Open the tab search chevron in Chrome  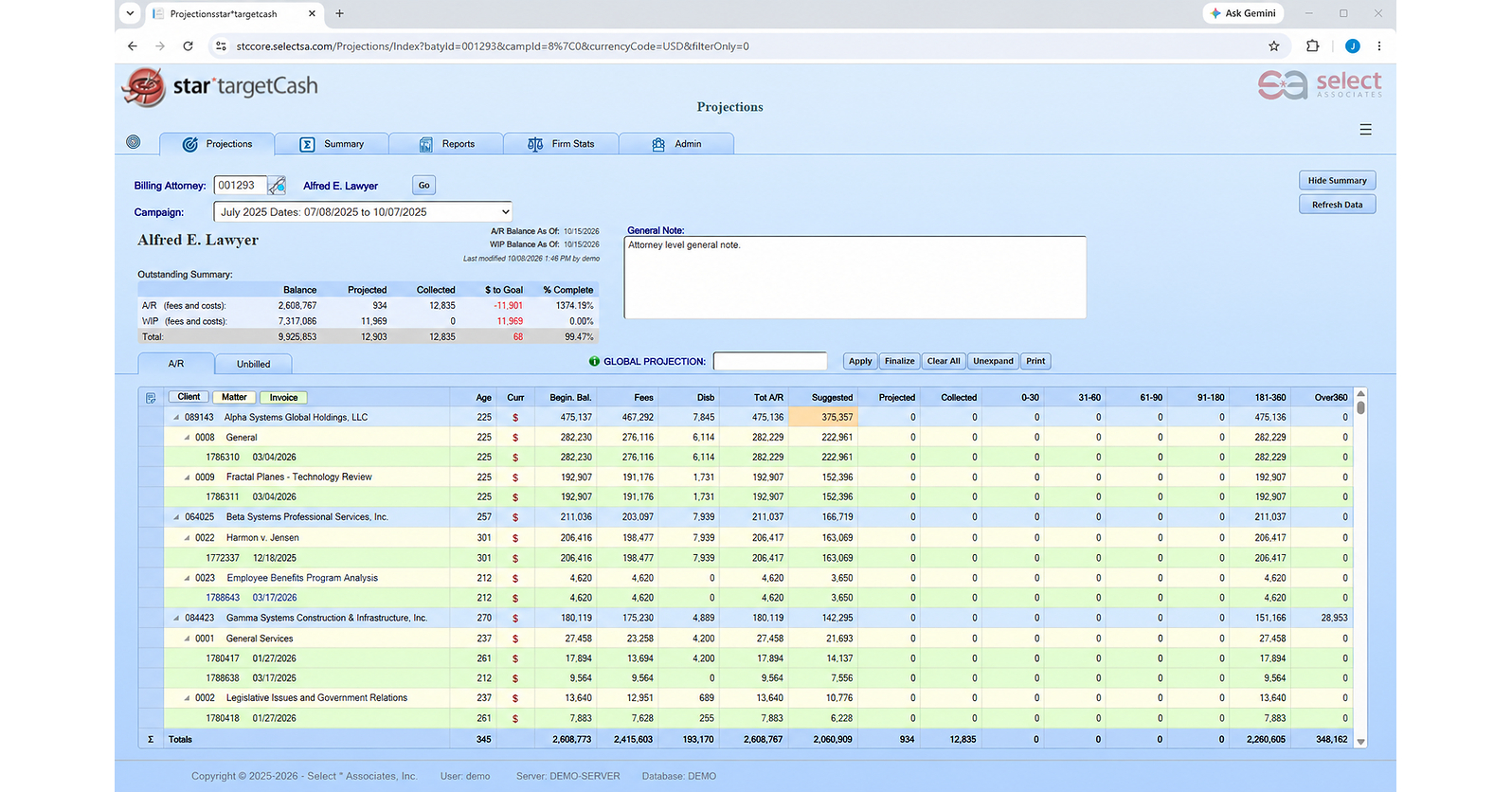(x=130, y=13)
